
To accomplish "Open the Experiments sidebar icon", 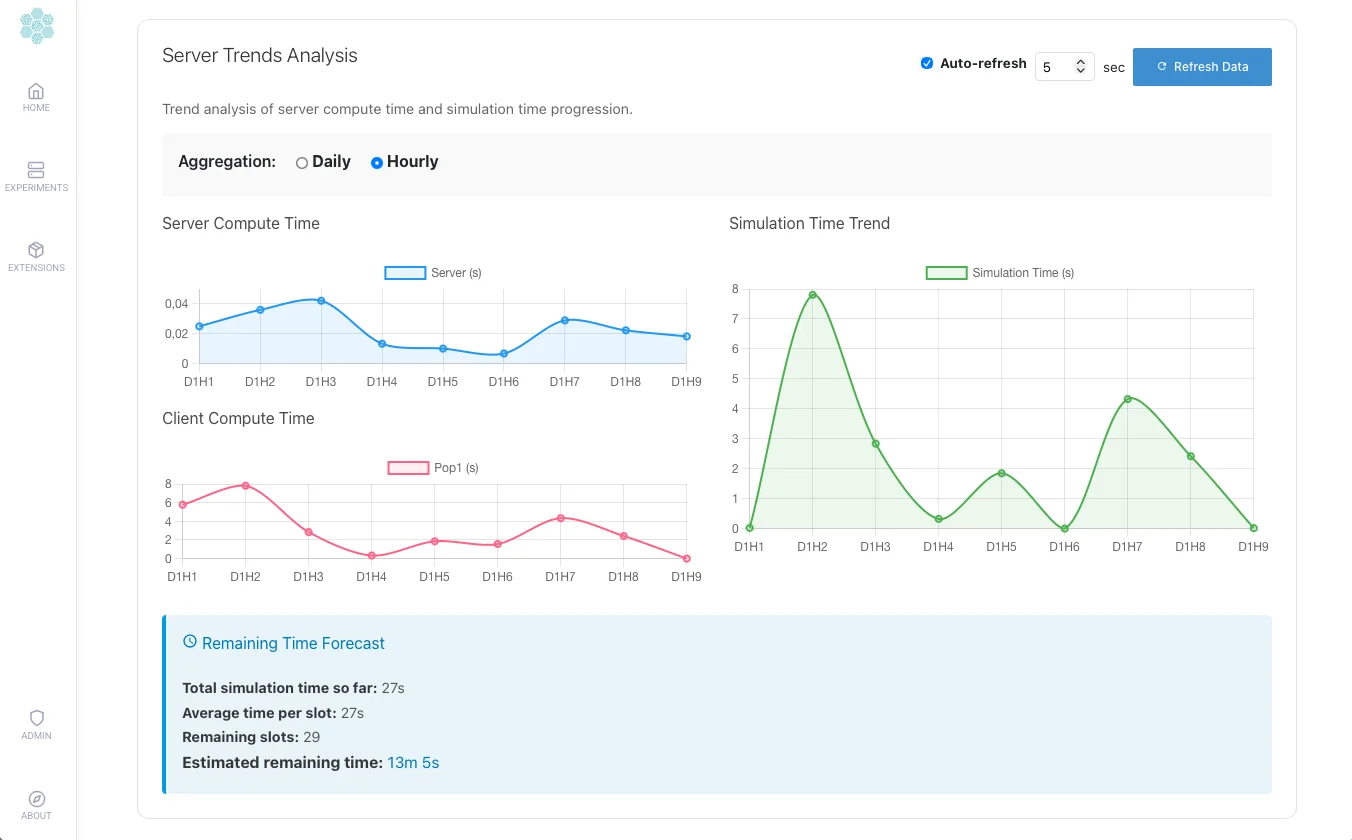I will [x=36, y=171].
